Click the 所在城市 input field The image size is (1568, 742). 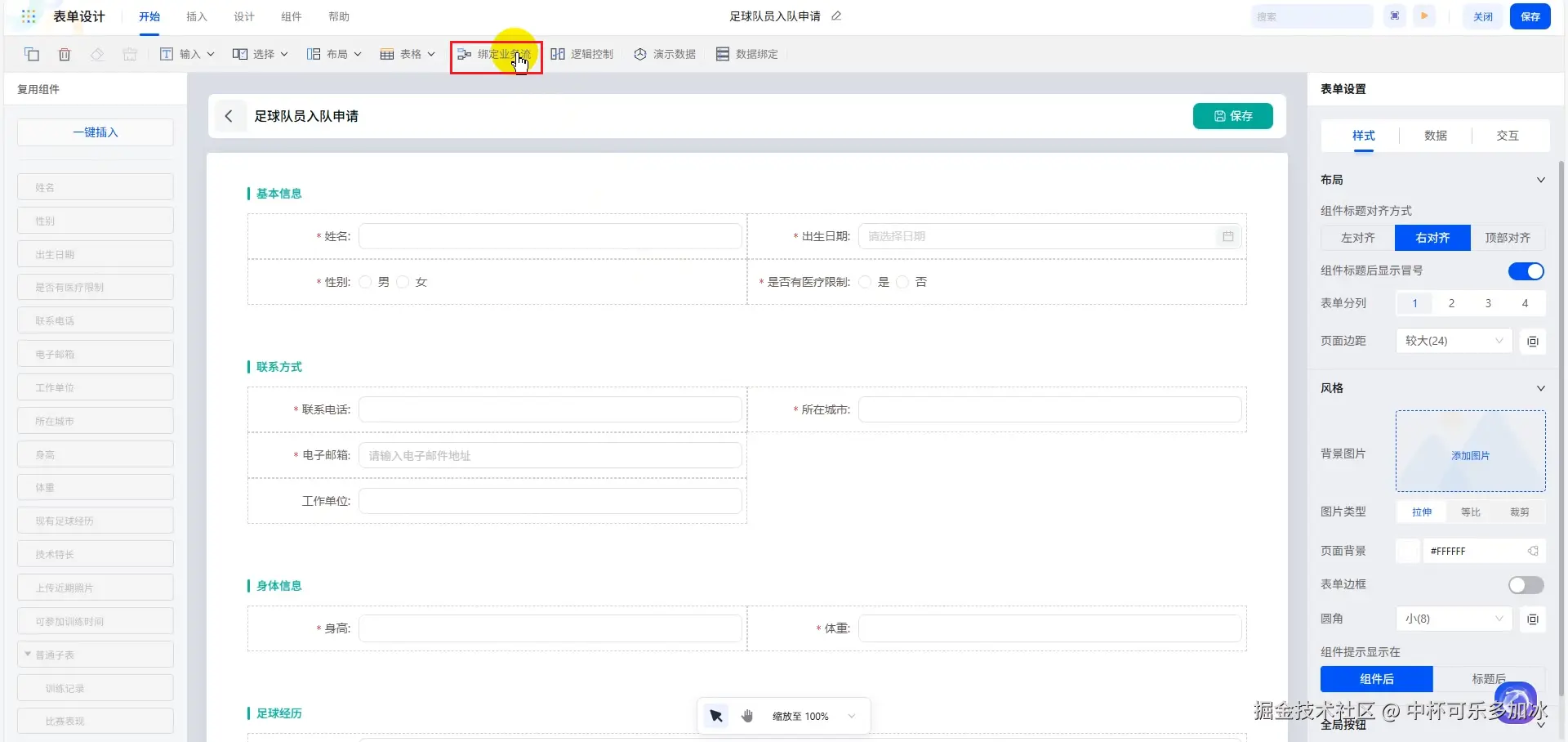point(1050,409)
